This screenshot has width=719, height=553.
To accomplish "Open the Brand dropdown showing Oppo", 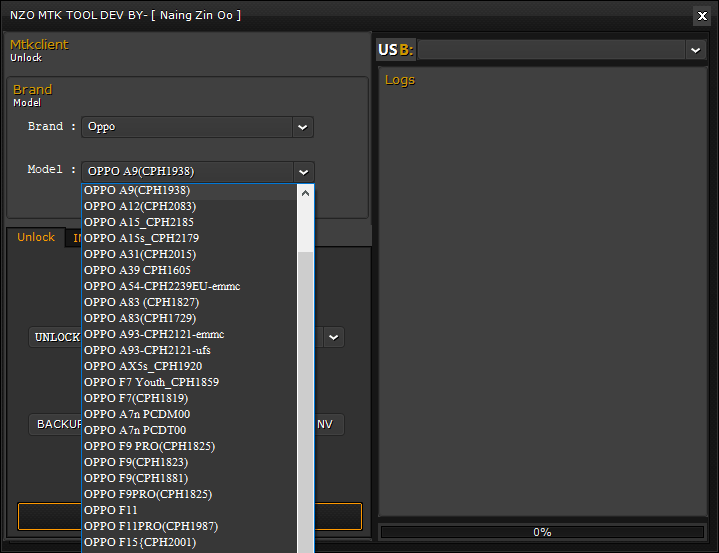I will [x=302, y=127].
